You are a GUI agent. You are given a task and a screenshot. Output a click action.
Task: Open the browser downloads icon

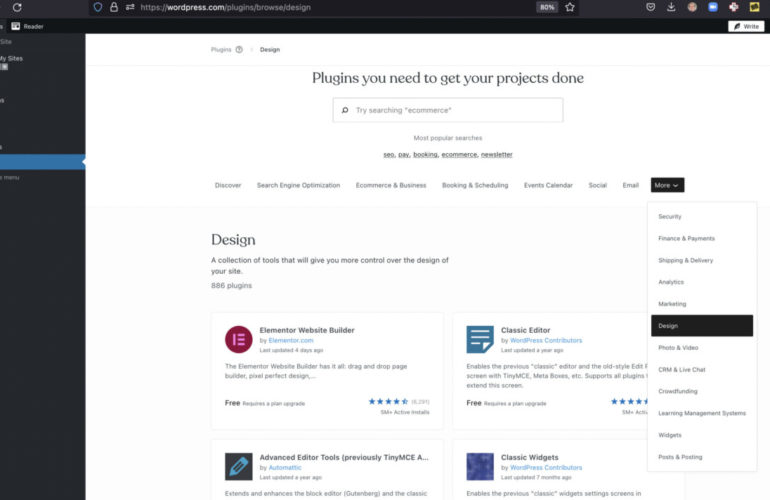coord(671,7)
